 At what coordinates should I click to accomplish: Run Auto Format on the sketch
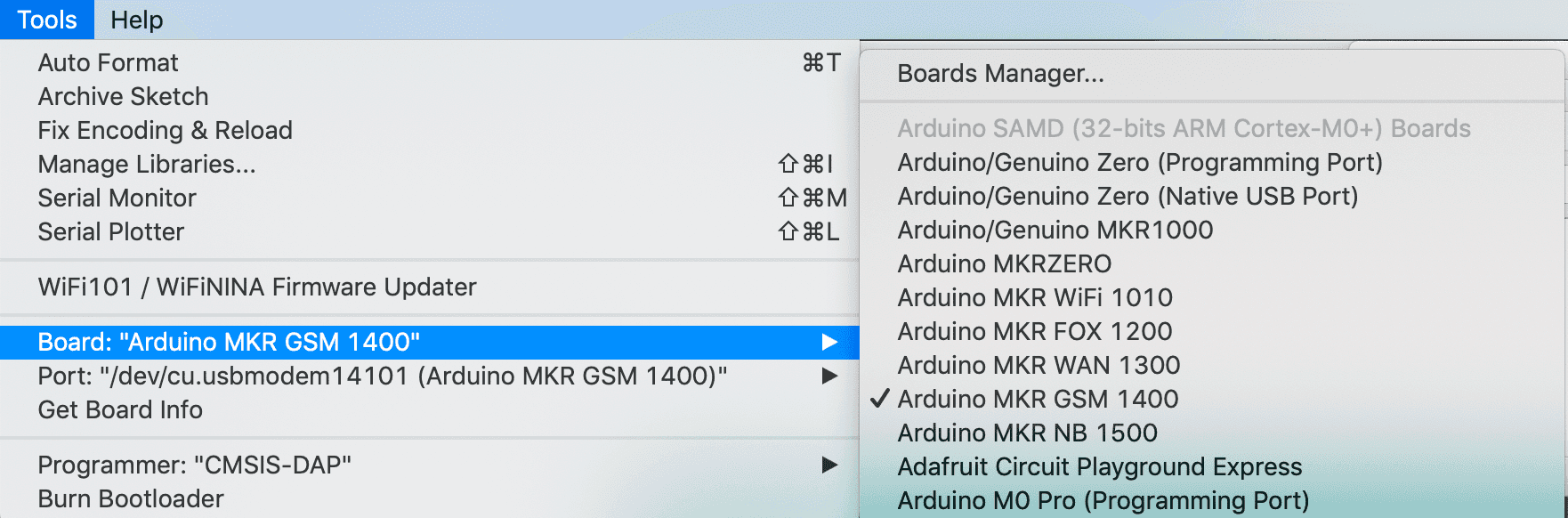(x=108, y=62)
